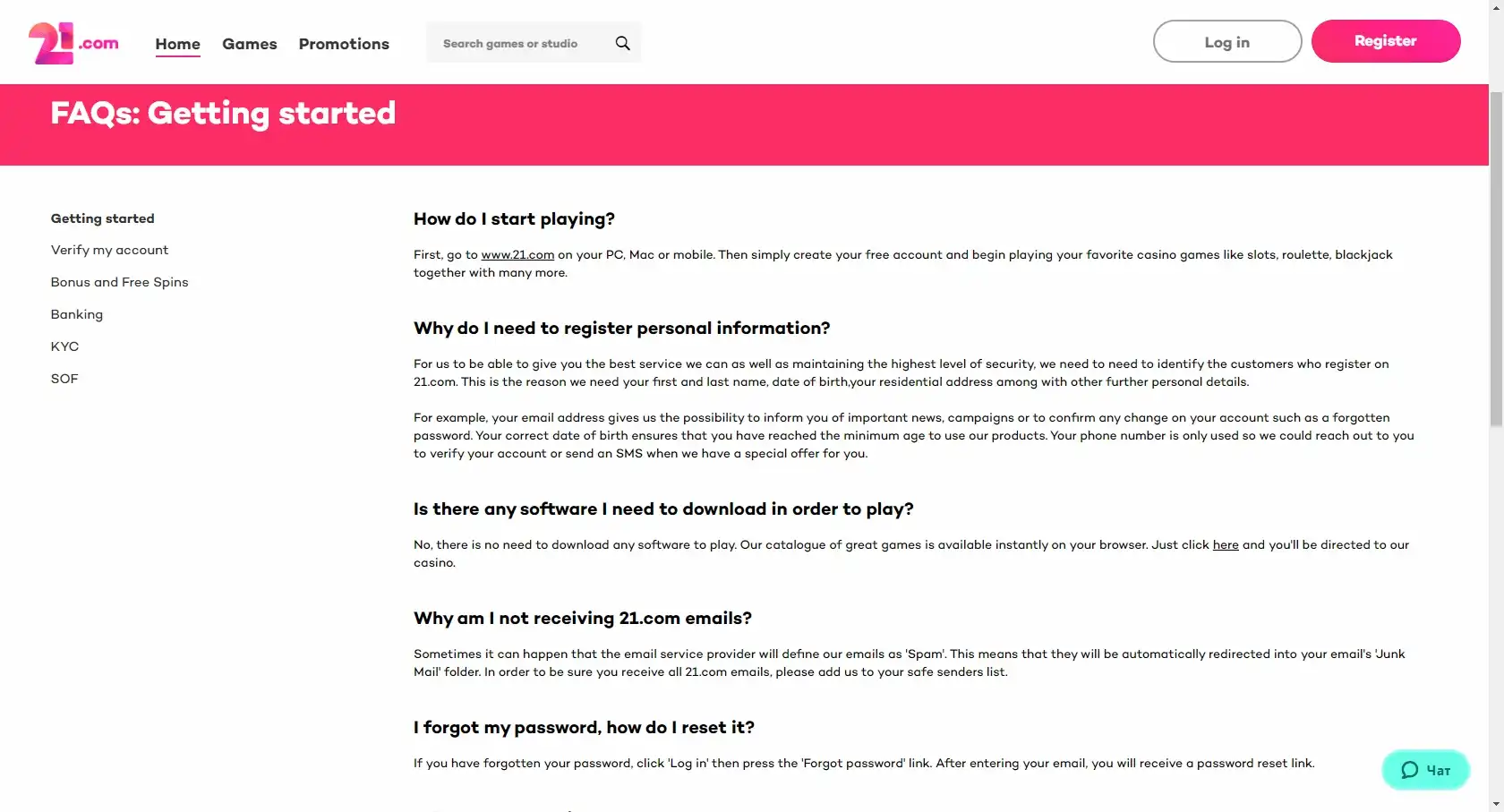1504x812 pixels.
Task: Open Bonus and Free Spins section
Action: tap(119, 282)
